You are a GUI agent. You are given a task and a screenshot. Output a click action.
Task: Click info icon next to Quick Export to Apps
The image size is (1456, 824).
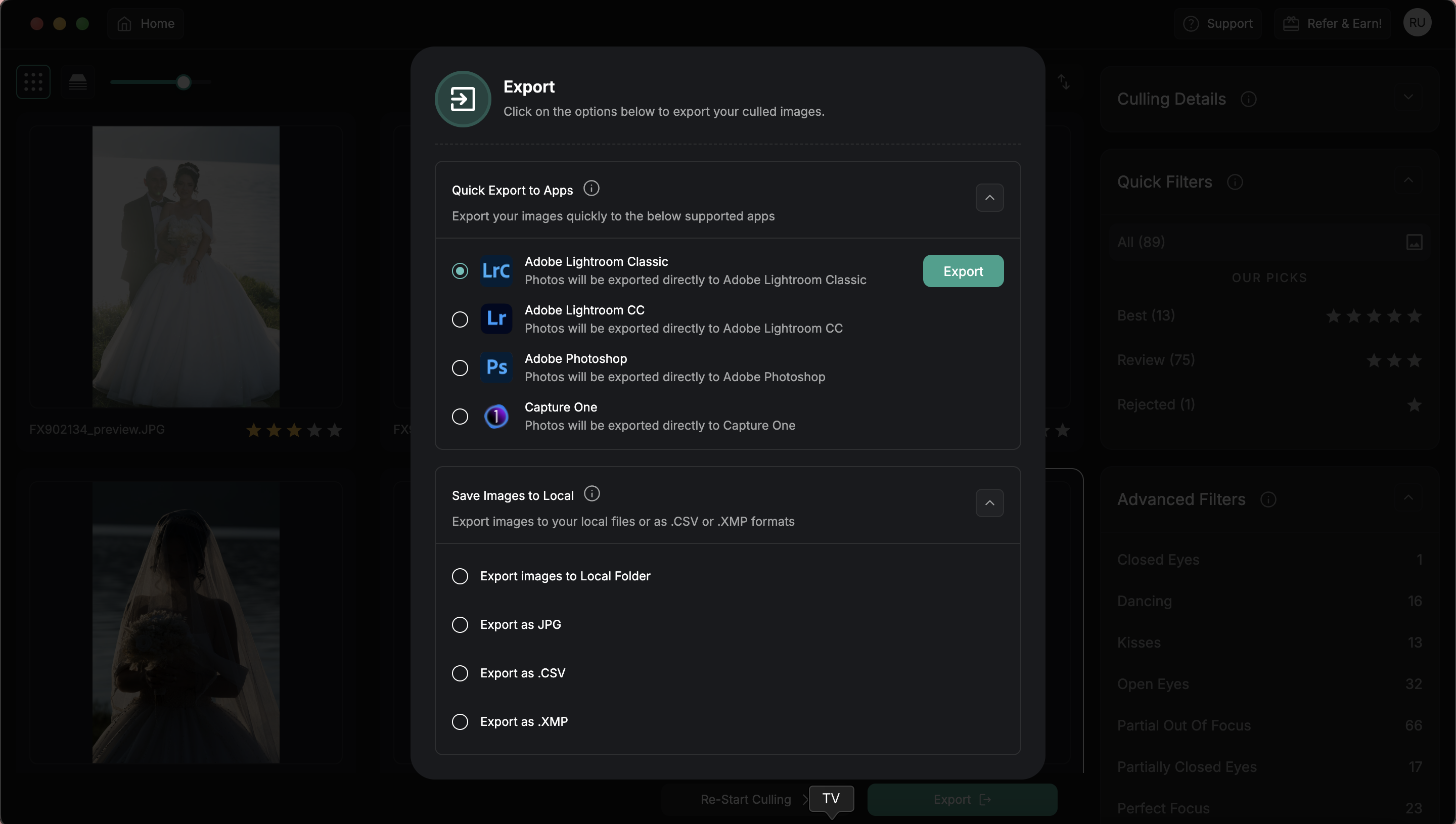point(591,189)
